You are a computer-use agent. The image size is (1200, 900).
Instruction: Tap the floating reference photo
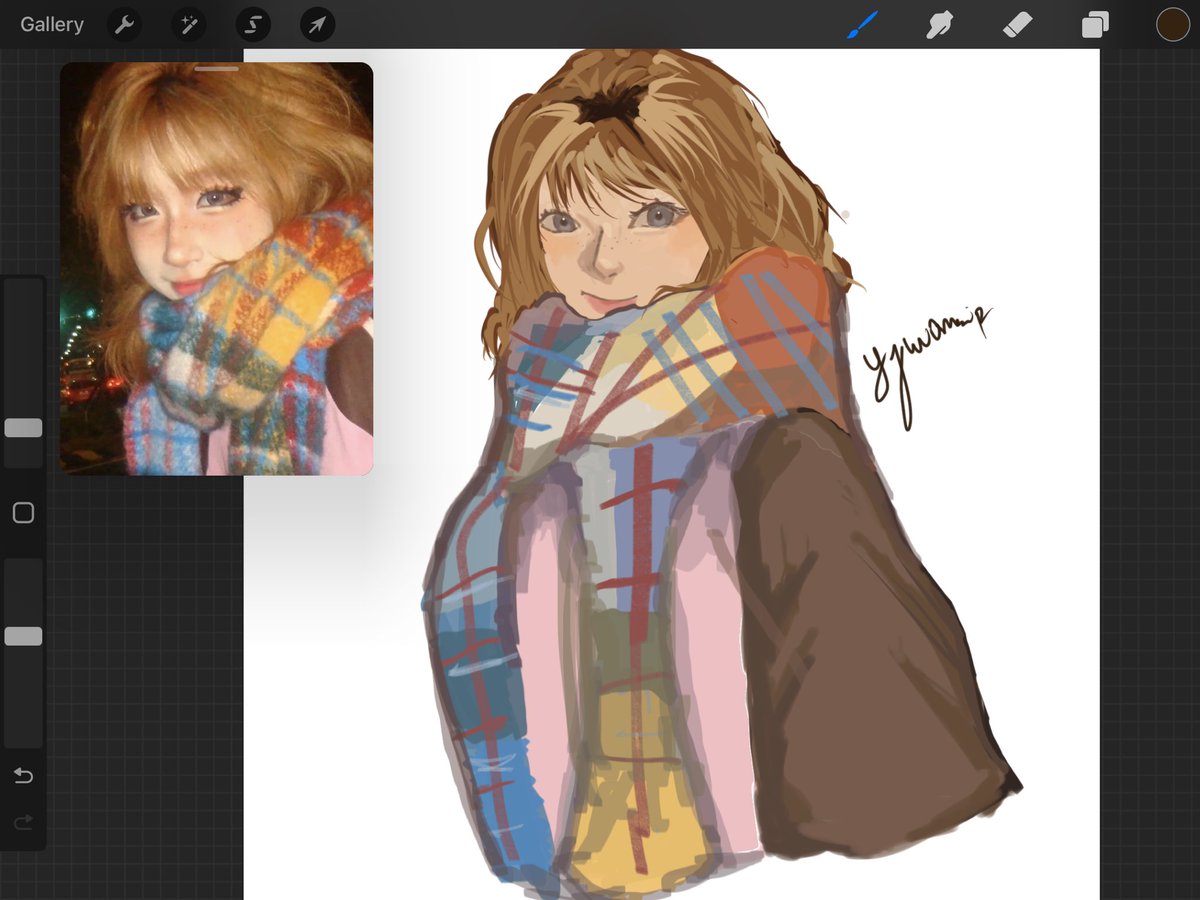[x=216, y=270]
